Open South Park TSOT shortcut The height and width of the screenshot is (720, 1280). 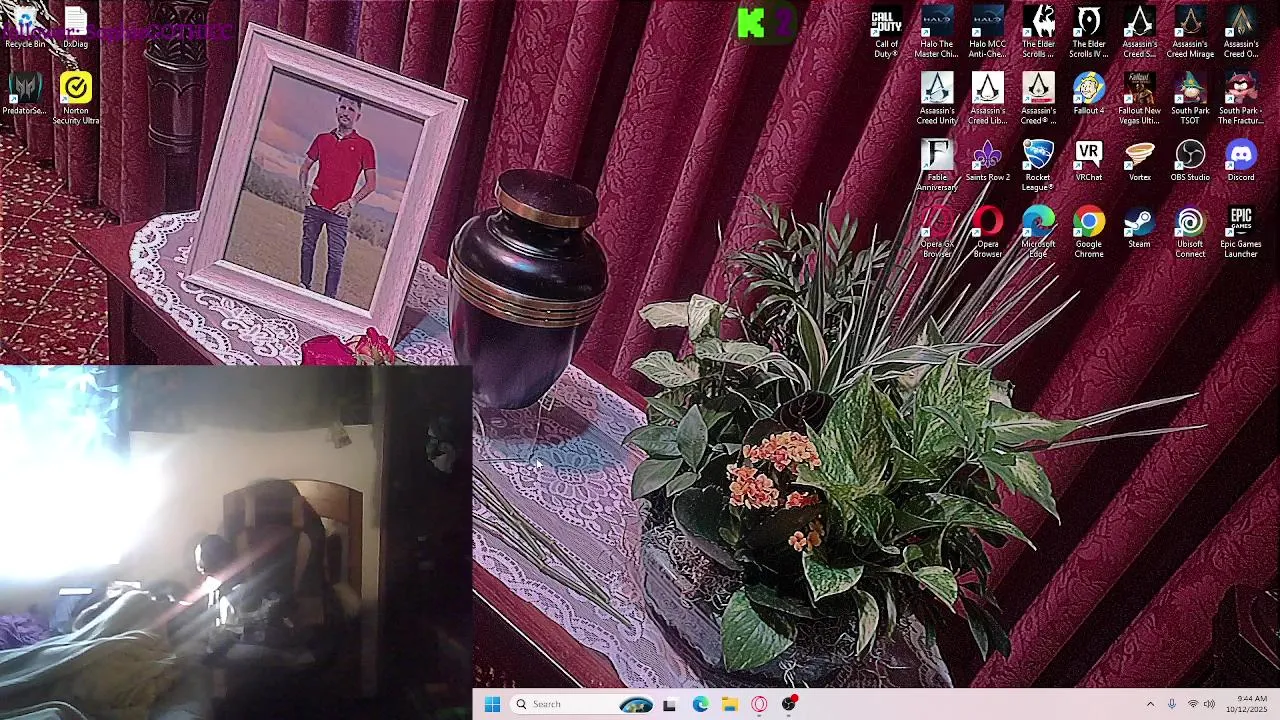click(x=1190, y=99)
